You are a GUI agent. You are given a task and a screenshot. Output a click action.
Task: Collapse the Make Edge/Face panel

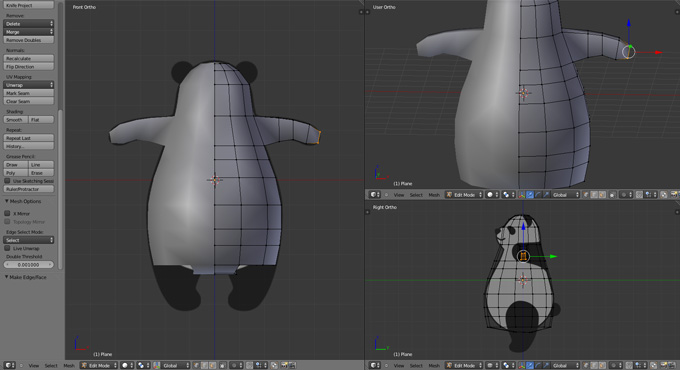[7, 277]
